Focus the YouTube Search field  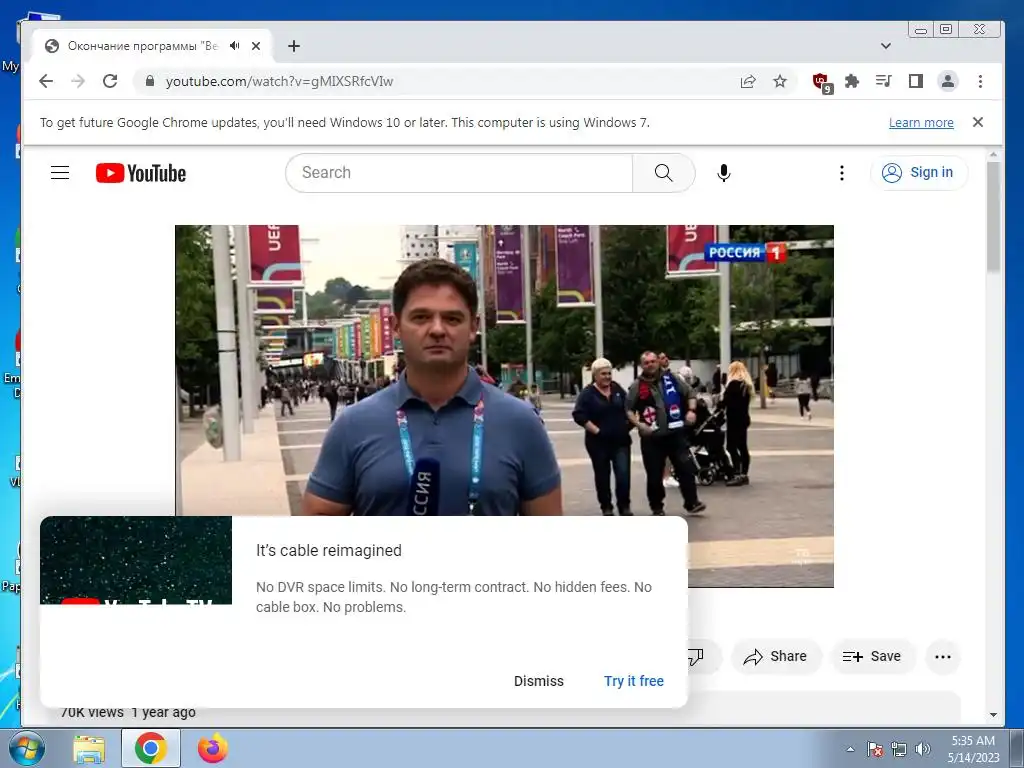(x=458, y=172)
